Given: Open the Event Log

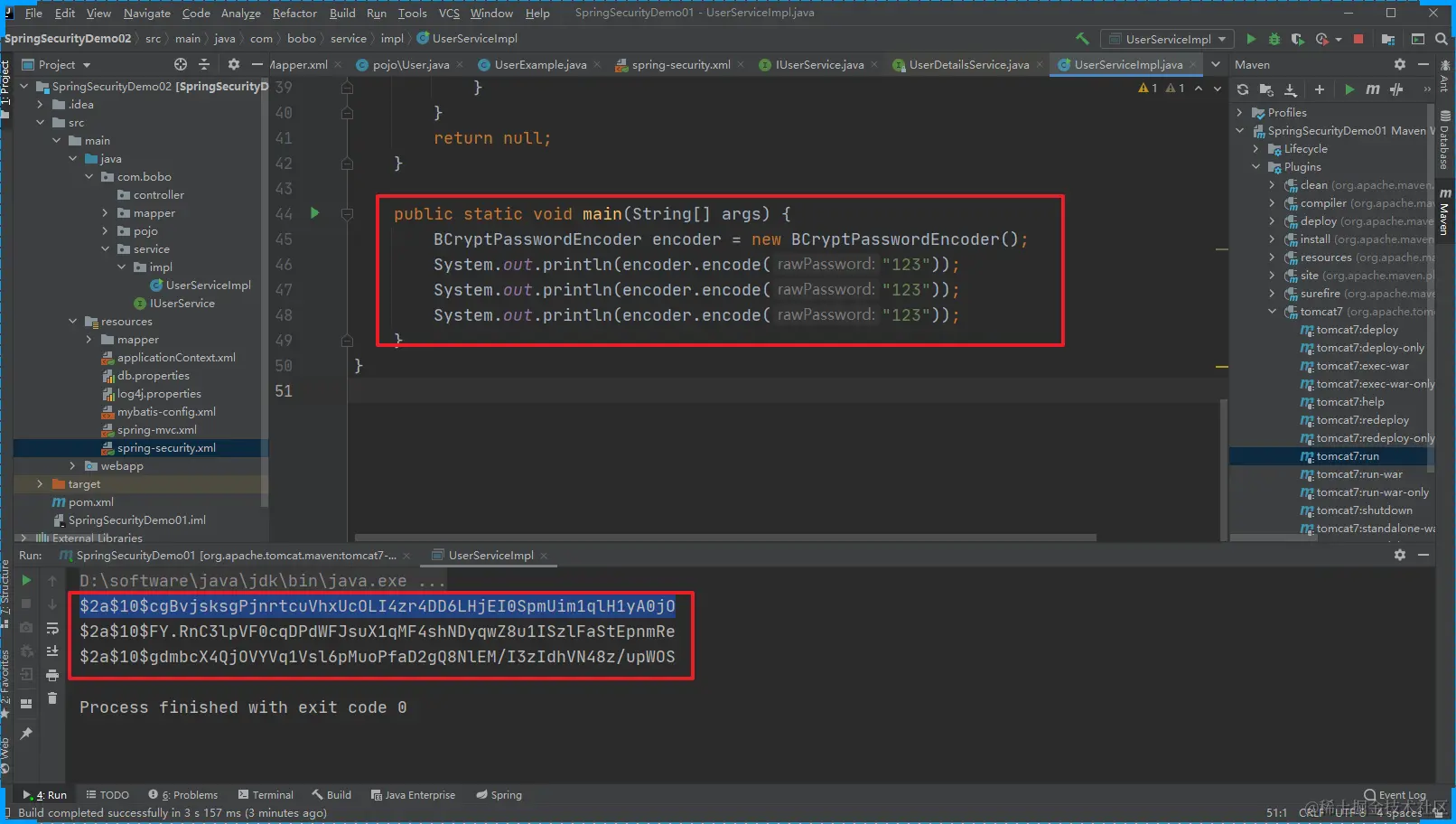Looking at the screenshot, I should click(x=1395, y=795).
